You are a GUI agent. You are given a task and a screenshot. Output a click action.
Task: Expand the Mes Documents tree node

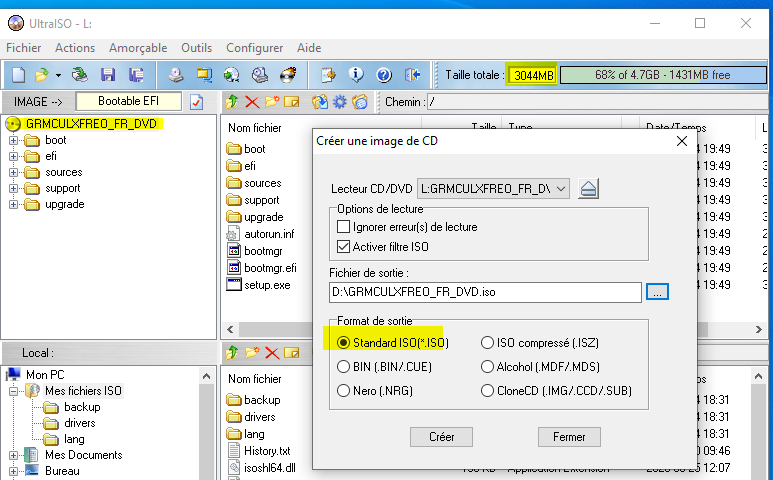point(13,455)
